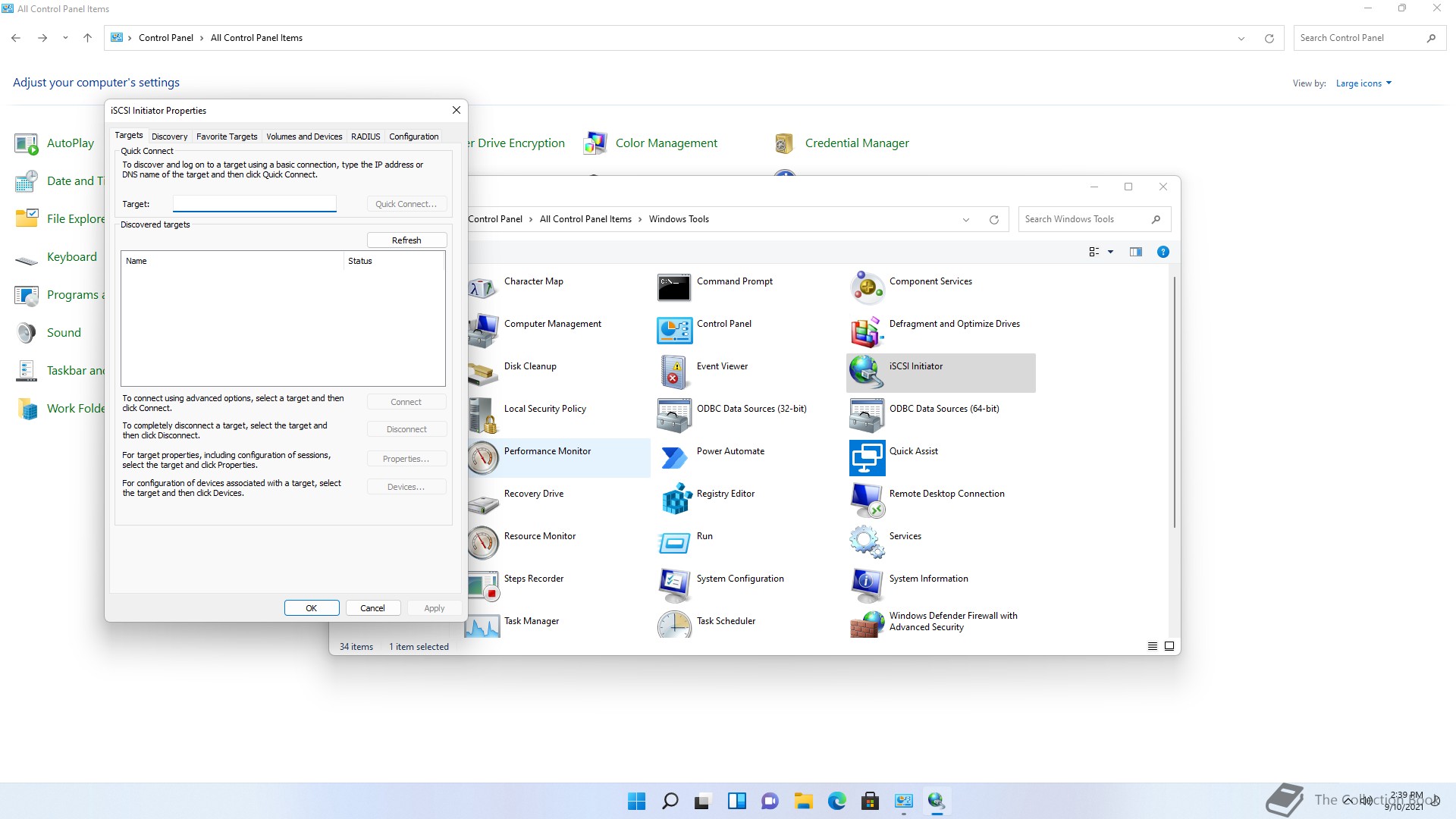Open the AutoPlay icon in Control Panel
Image resolution: width=1456 pixels, height=819 pixels.
click(27, 143)
